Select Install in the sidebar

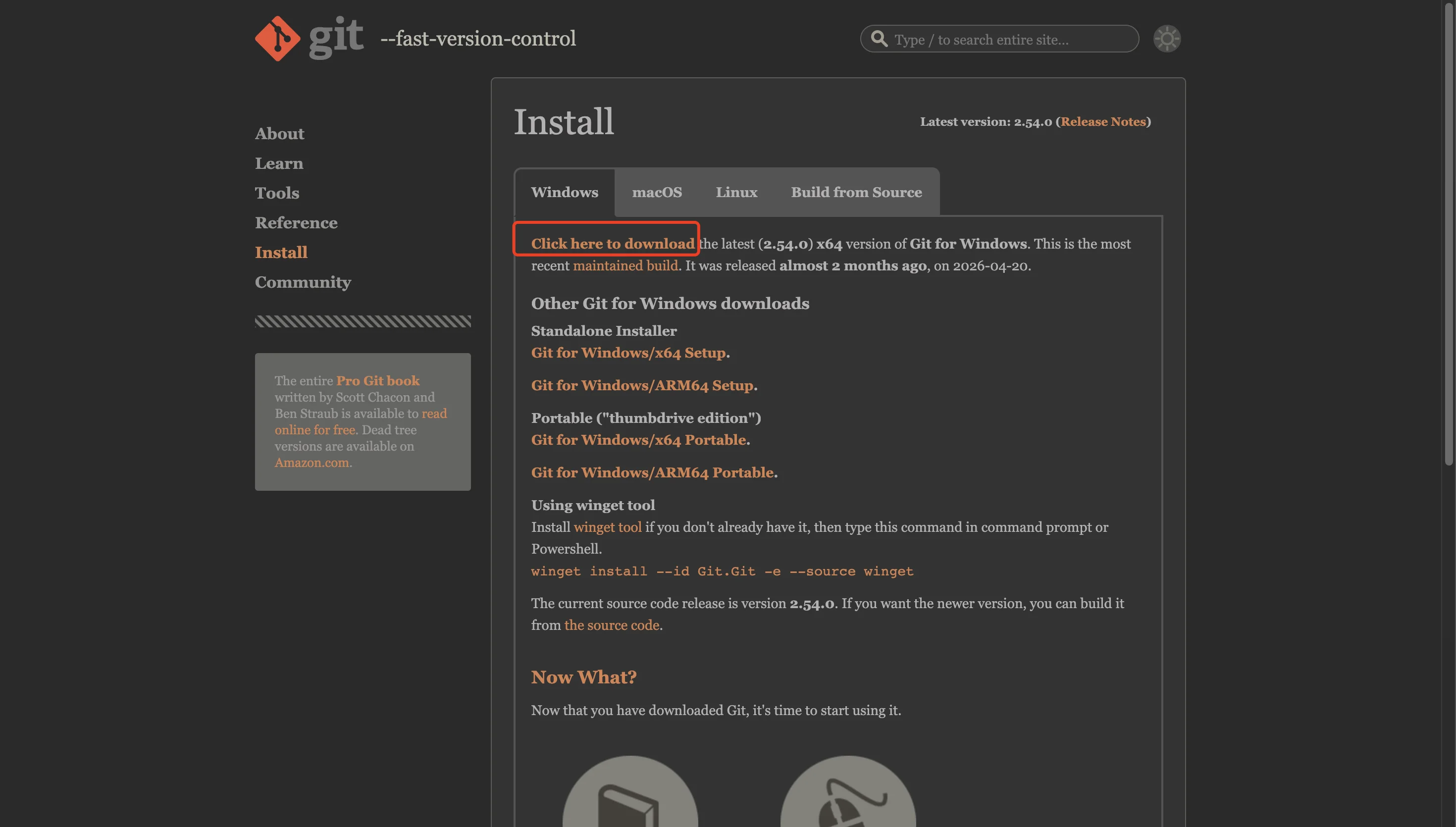(281, 252)
